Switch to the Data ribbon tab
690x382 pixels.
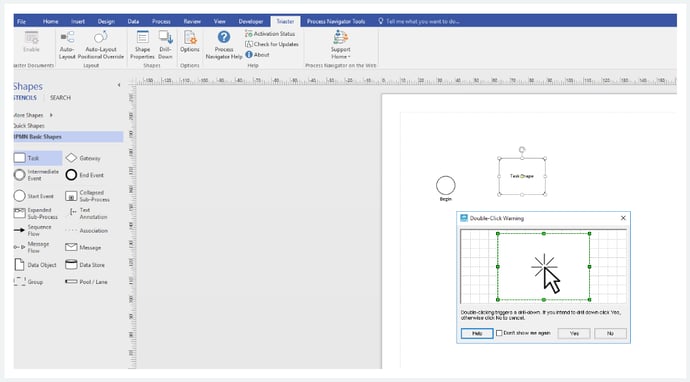133,21
